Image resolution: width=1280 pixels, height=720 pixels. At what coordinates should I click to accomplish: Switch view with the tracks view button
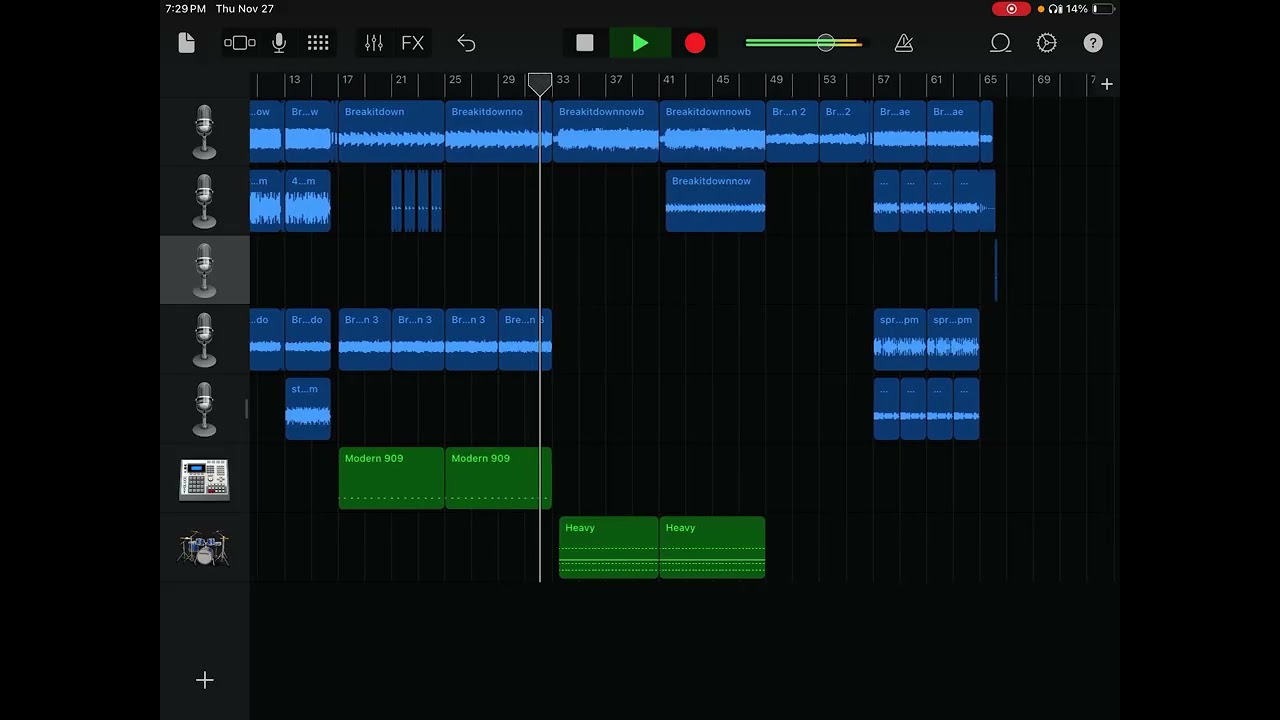point(240,43)
